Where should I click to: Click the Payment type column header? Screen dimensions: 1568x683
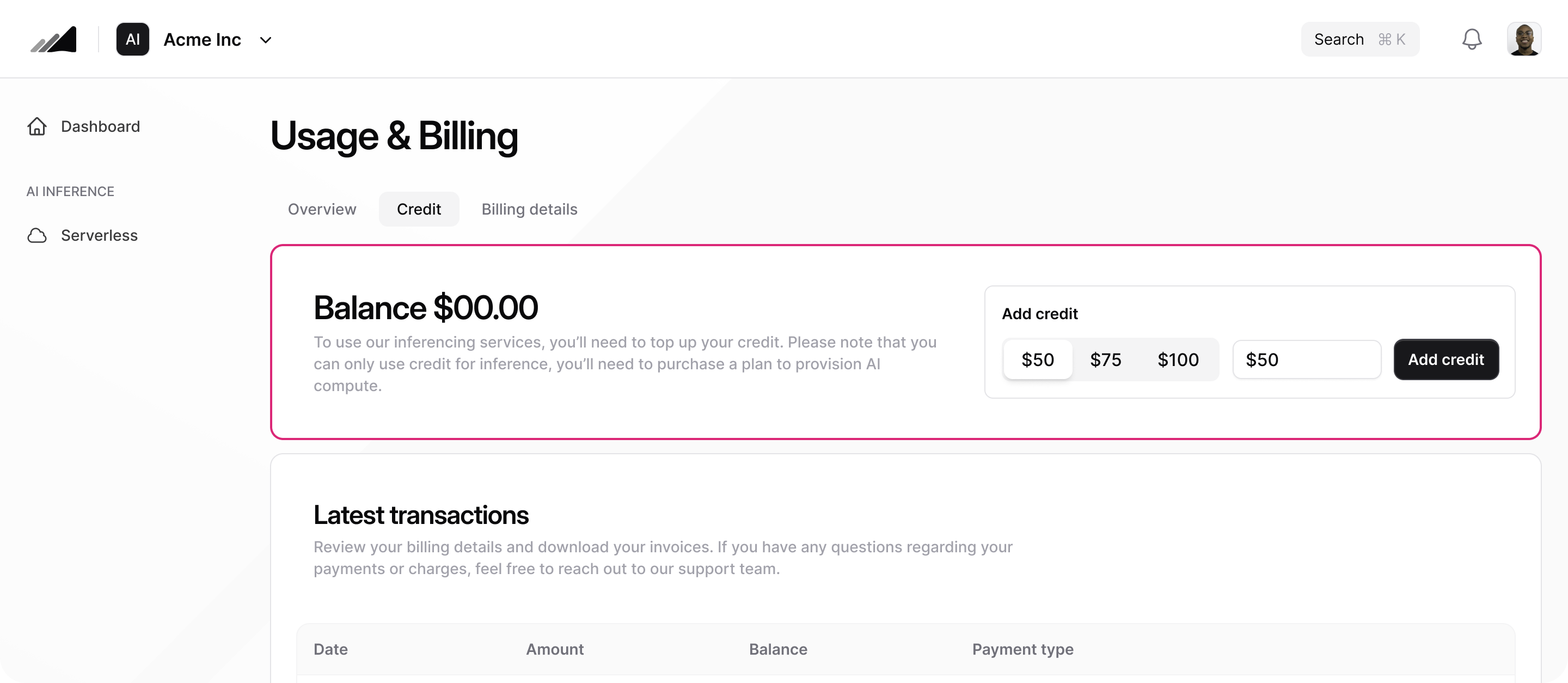click(1022, 650)
